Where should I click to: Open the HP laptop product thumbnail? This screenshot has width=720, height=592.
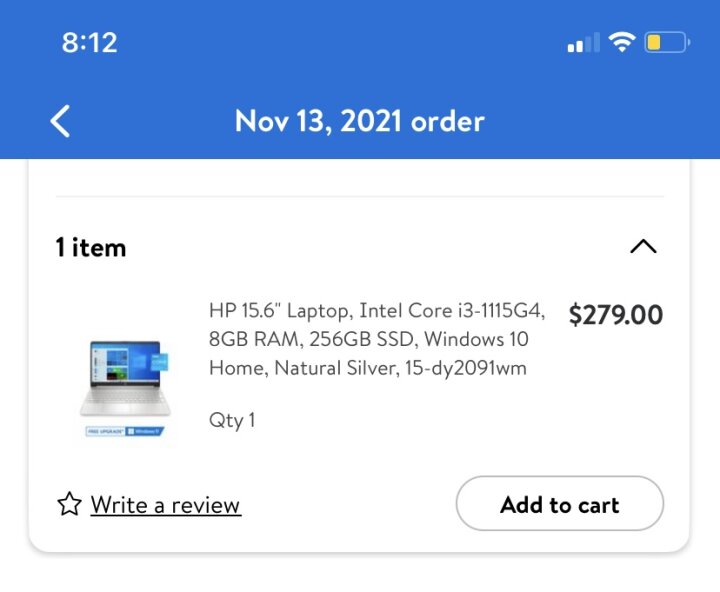click(x=125, y=388)
